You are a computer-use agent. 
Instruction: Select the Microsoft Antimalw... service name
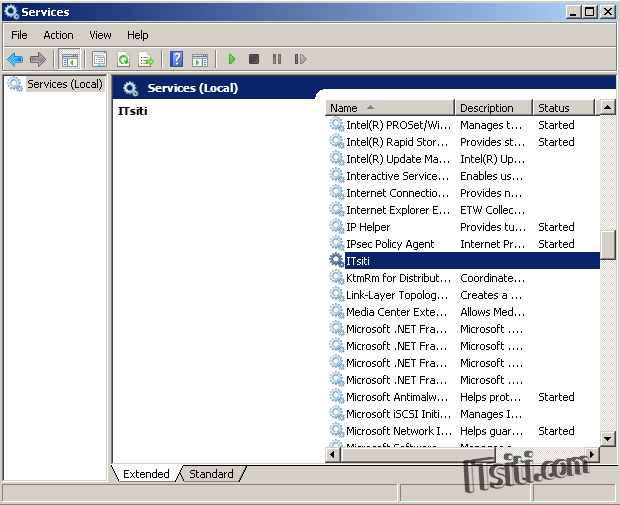(397, 397)
